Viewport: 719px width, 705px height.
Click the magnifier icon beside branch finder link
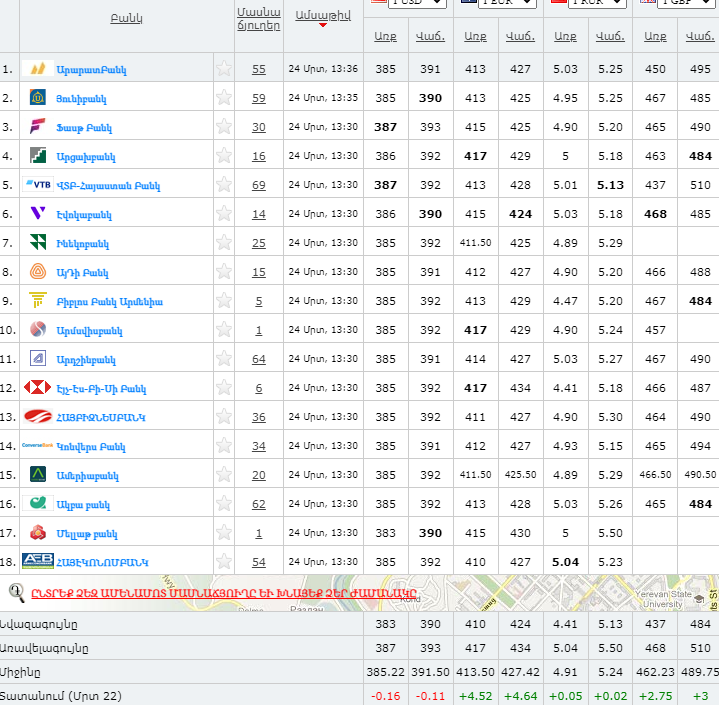click(17, 592)
